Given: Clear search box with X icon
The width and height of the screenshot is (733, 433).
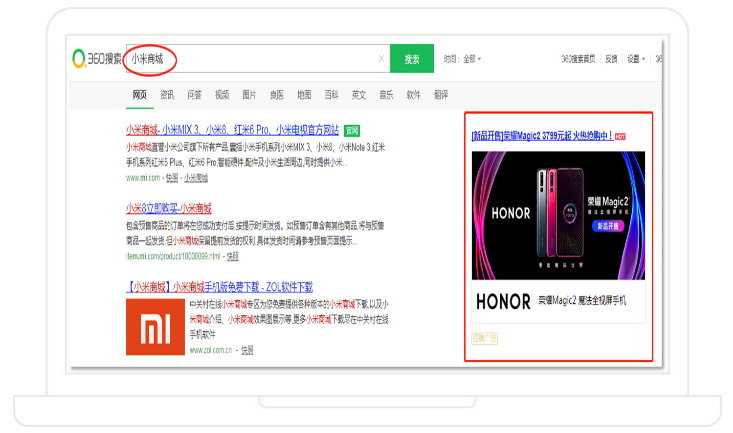Looking at the screenshot, I should pos(381,58).
